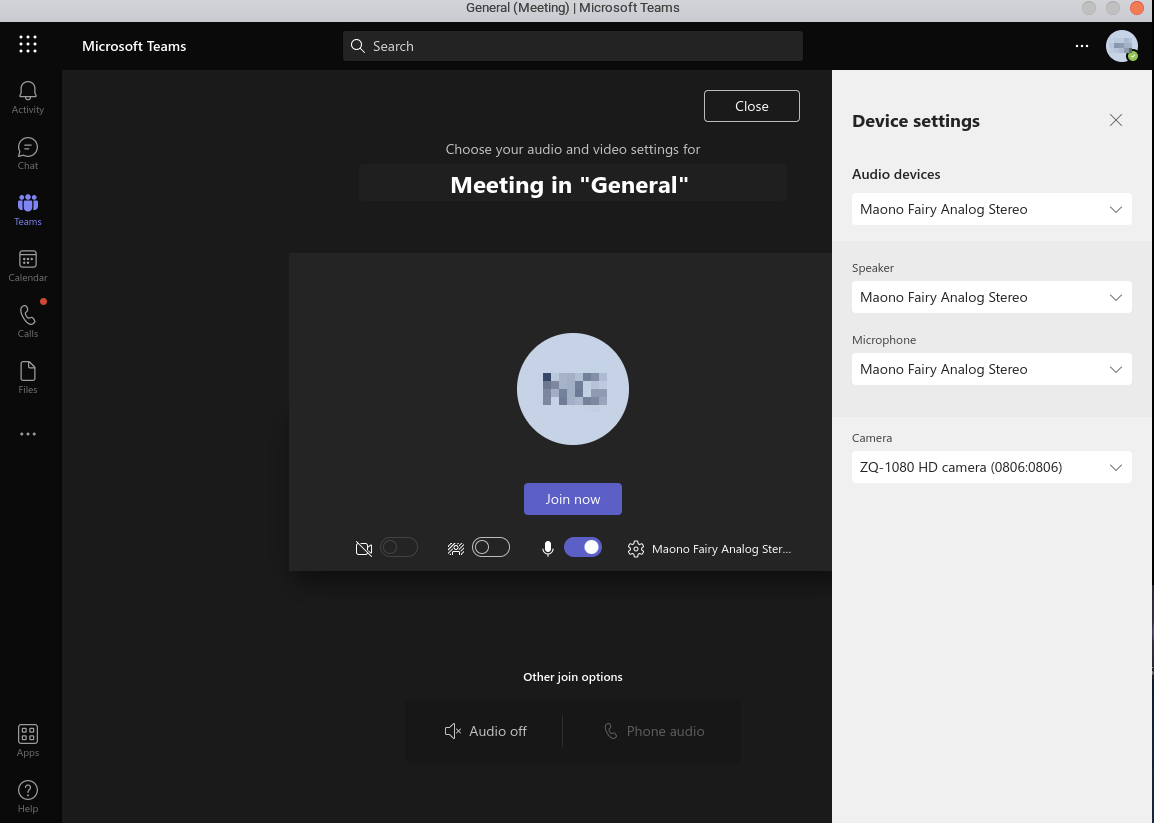The image size is (1154, 823).
Task: Click Maono Fairy Analog Ster... device label
Action: click(x=721, y=549)
